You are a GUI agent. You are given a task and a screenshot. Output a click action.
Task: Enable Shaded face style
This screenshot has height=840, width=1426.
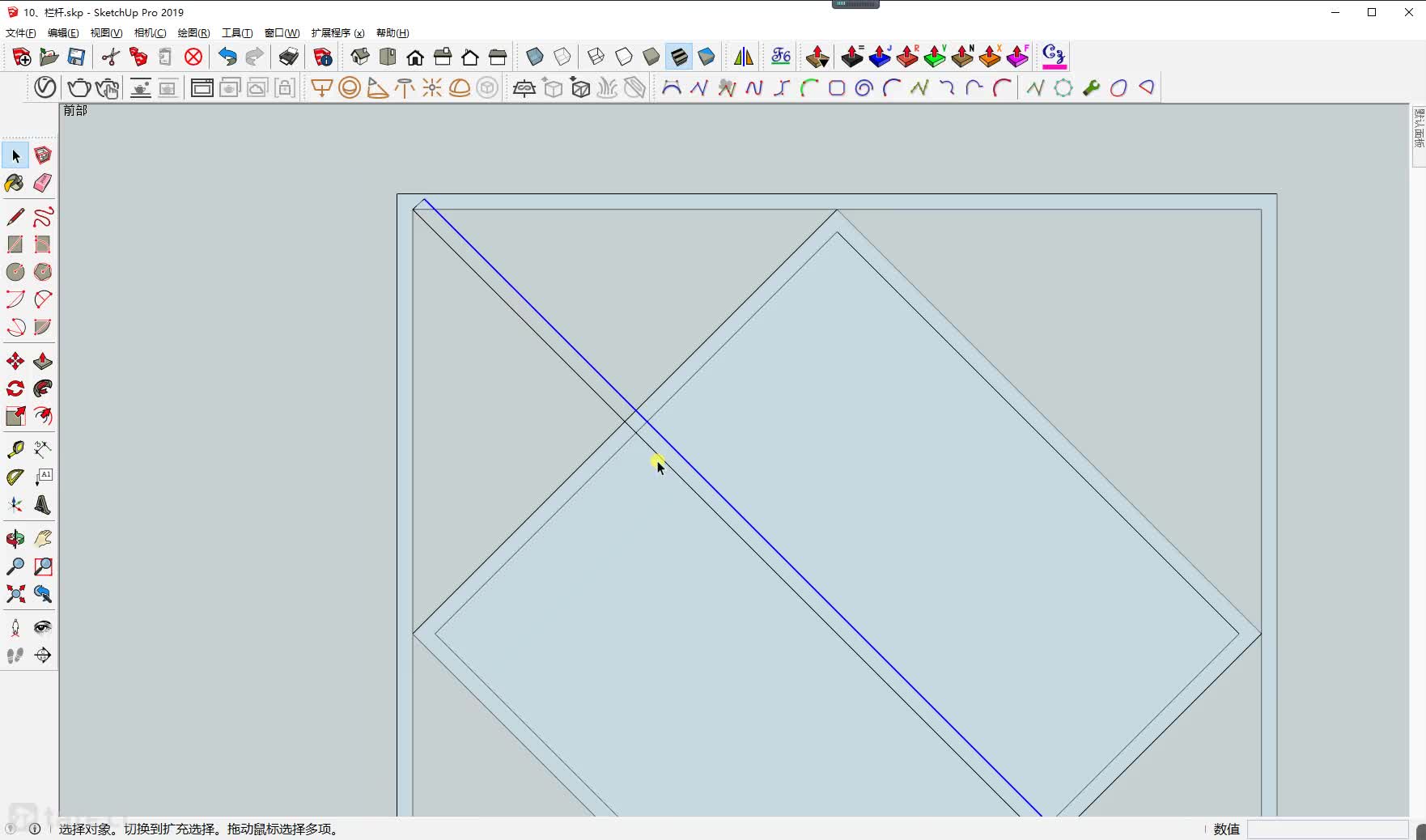click(x=651, y=57)
